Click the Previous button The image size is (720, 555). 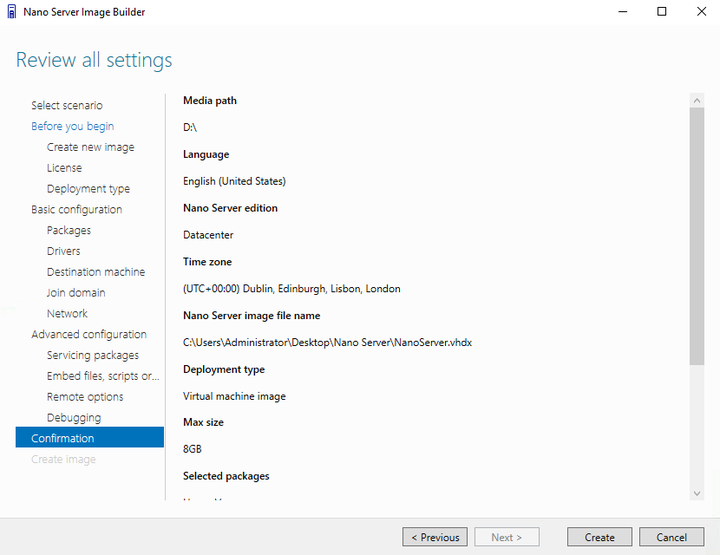pyautogui.click(x=435, y=537)
